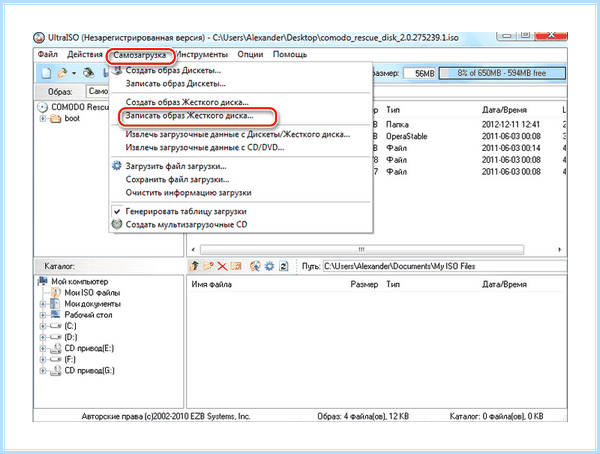Click Дата/Время column header in image list
Screen dimensions: 600x454
(504, 110)
